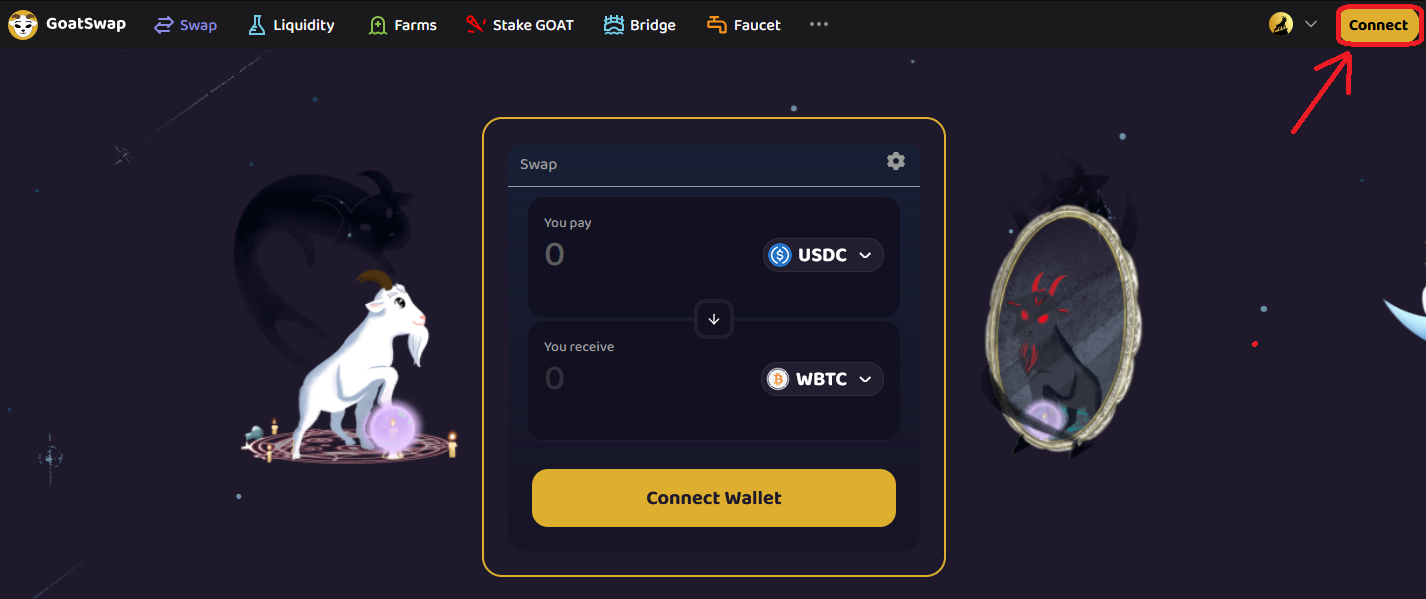Click the yellow Connect Wallet button

point(714,498)
